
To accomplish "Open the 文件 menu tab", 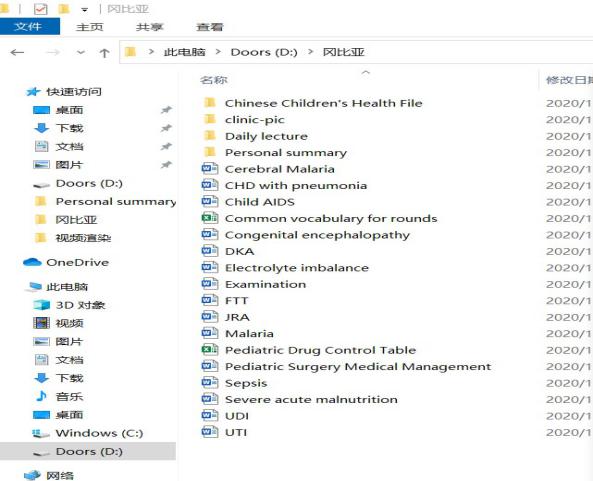I will [28, 26].
